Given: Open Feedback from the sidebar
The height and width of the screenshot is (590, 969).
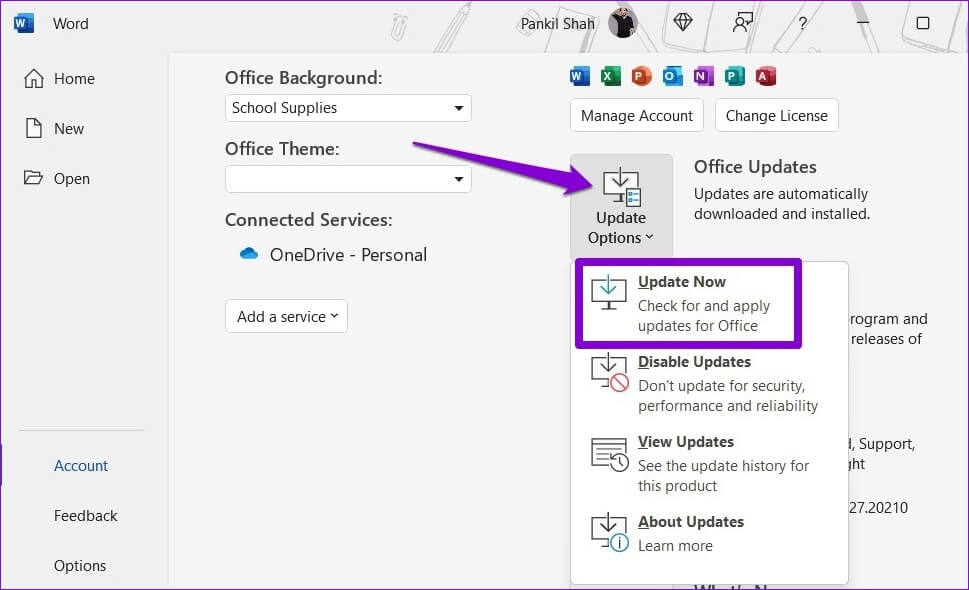Looking at the screenshot, I should [x=85, y=515].
